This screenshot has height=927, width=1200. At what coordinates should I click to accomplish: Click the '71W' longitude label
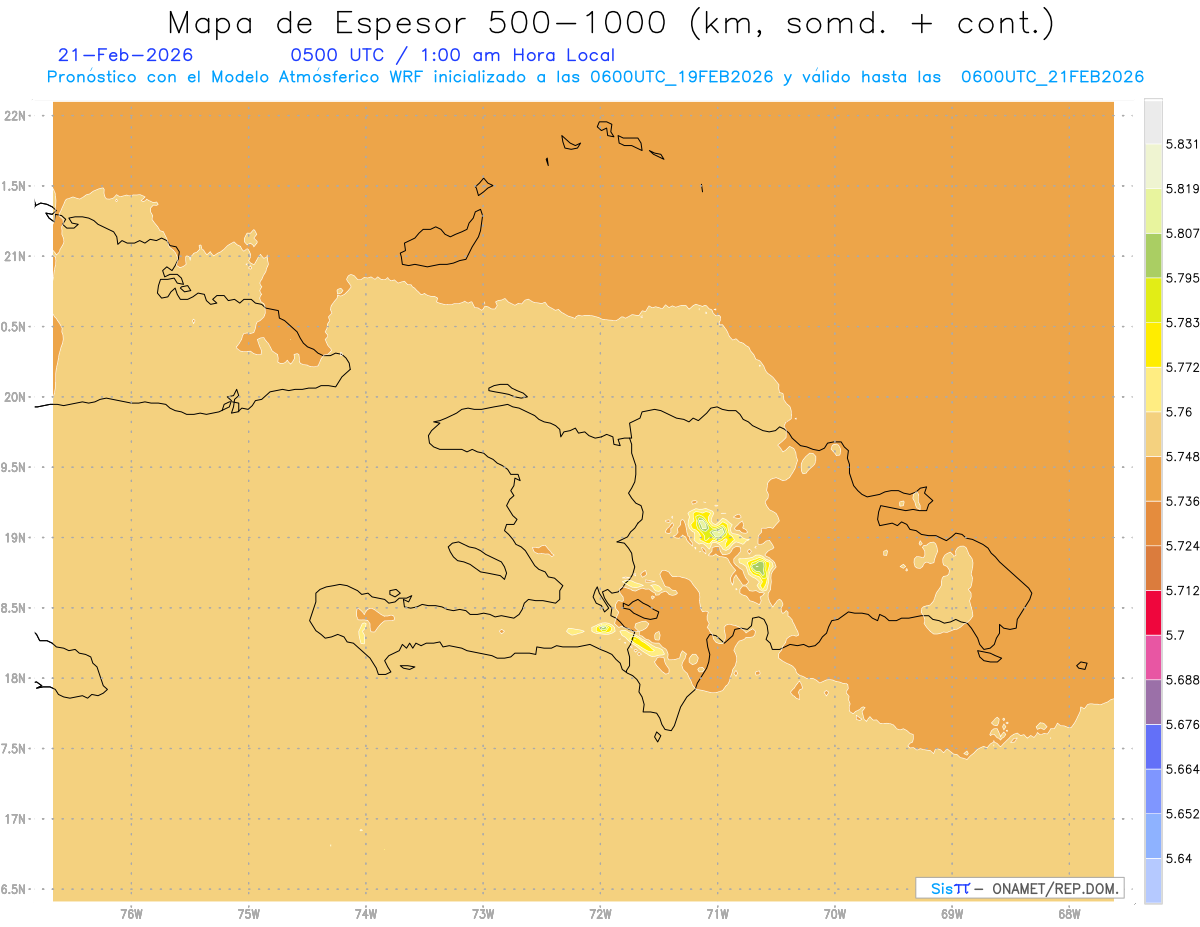(717, 913)
